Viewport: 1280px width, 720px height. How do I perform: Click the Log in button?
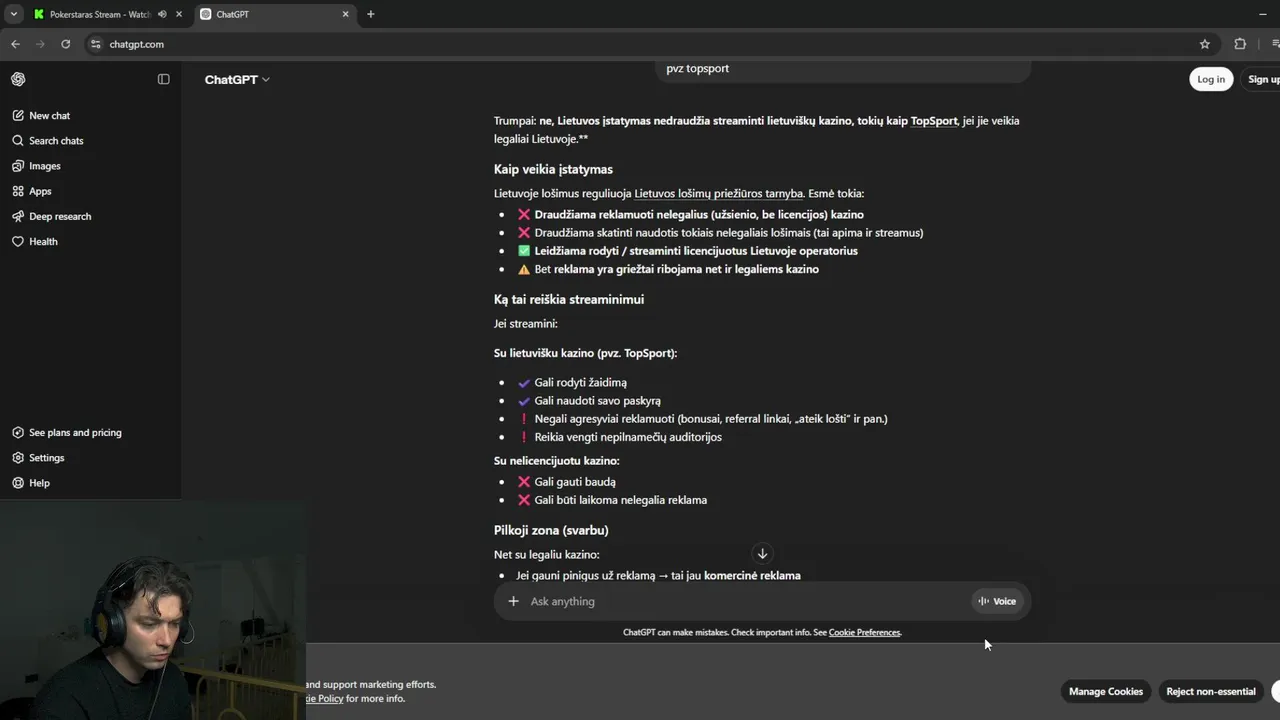coord(1211,79)
